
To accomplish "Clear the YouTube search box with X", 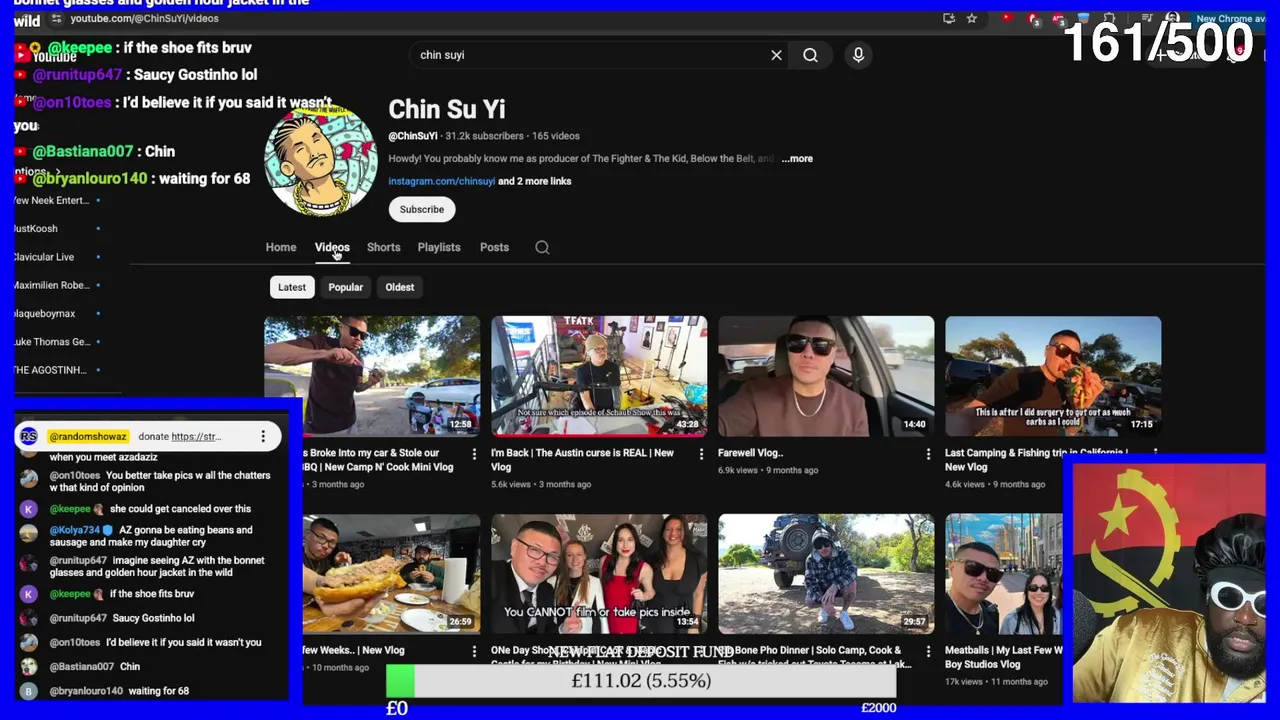I will [776, 55].
